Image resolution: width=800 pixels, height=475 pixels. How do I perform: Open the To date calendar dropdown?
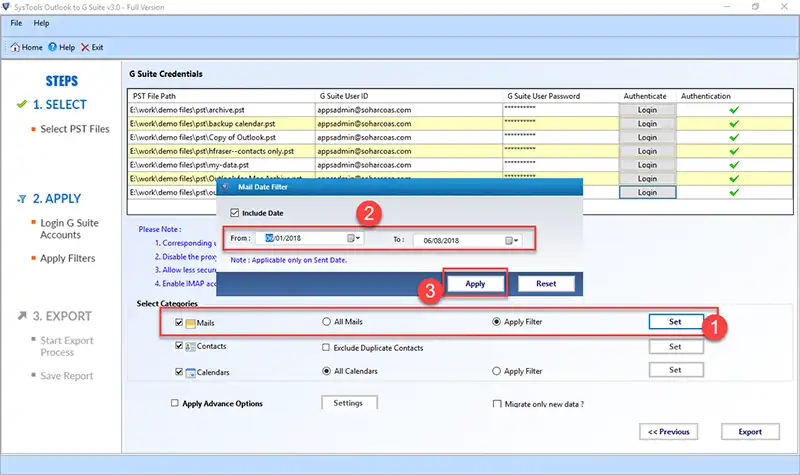[512, 240]
